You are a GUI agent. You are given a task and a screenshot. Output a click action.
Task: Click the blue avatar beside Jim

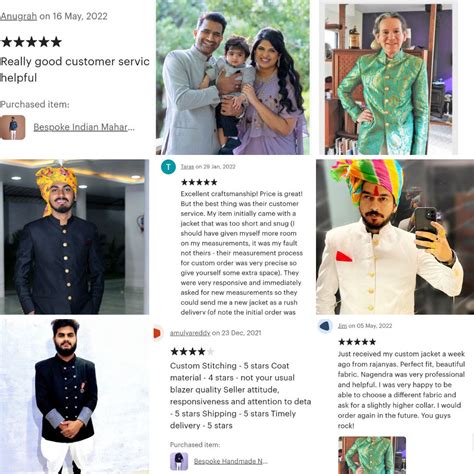[325, 326]
